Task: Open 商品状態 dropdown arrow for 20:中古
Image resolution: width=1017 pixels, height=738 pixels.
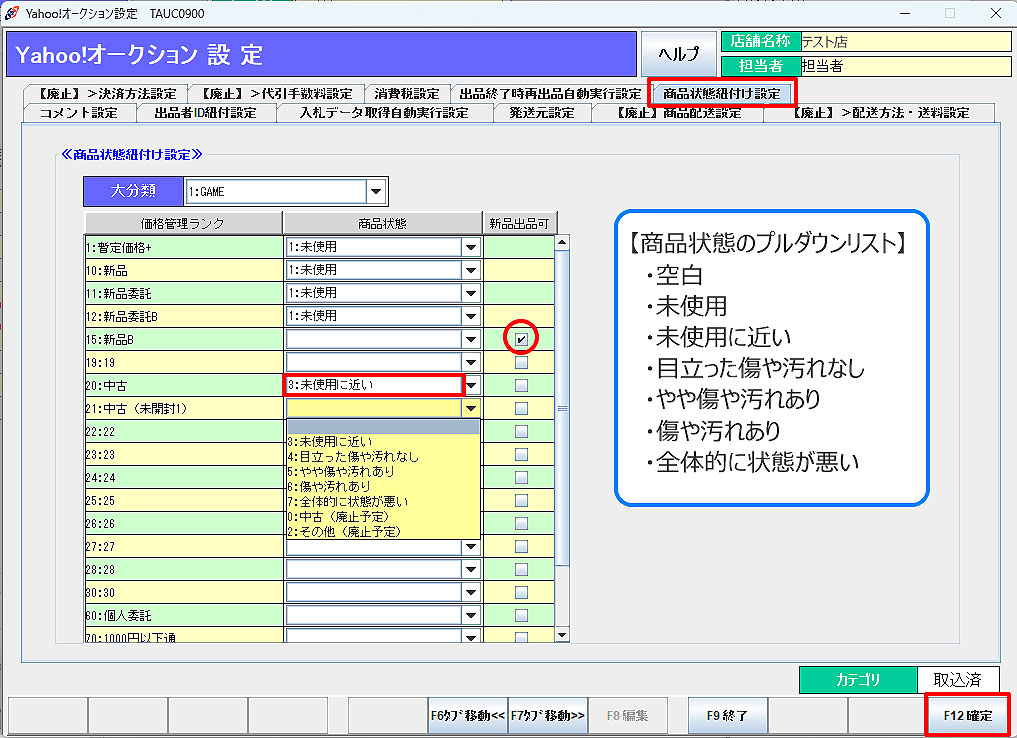Action: (x=470, y=385)
